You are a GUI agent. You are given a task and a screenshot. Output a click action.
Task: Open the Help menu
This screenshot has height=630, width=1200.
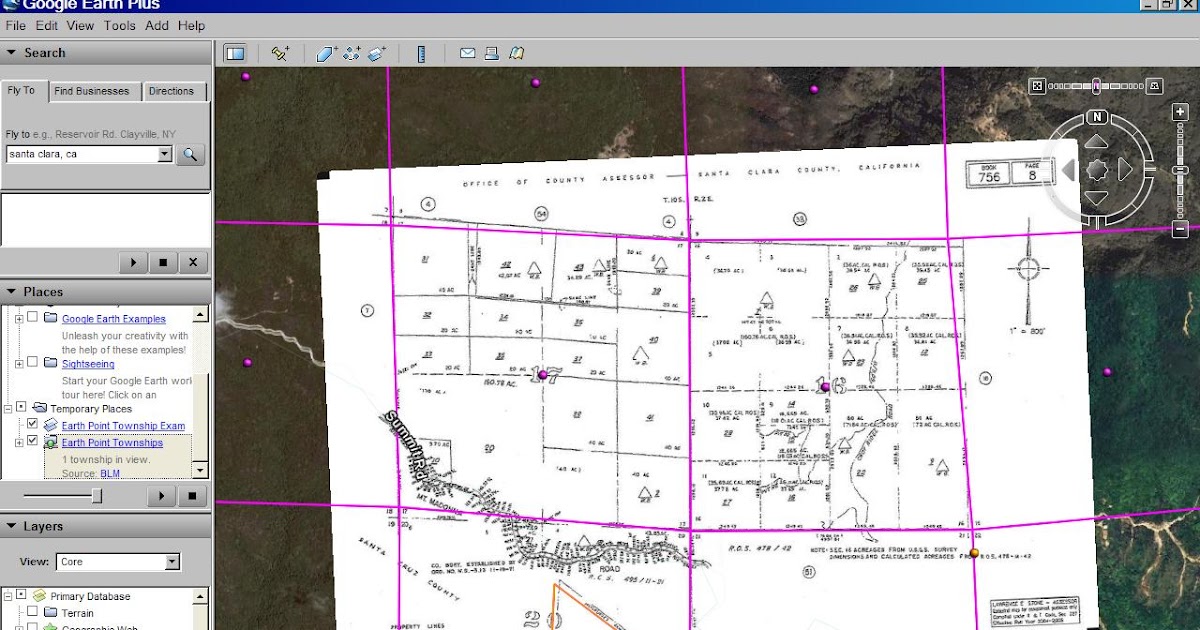coord(191,25)
